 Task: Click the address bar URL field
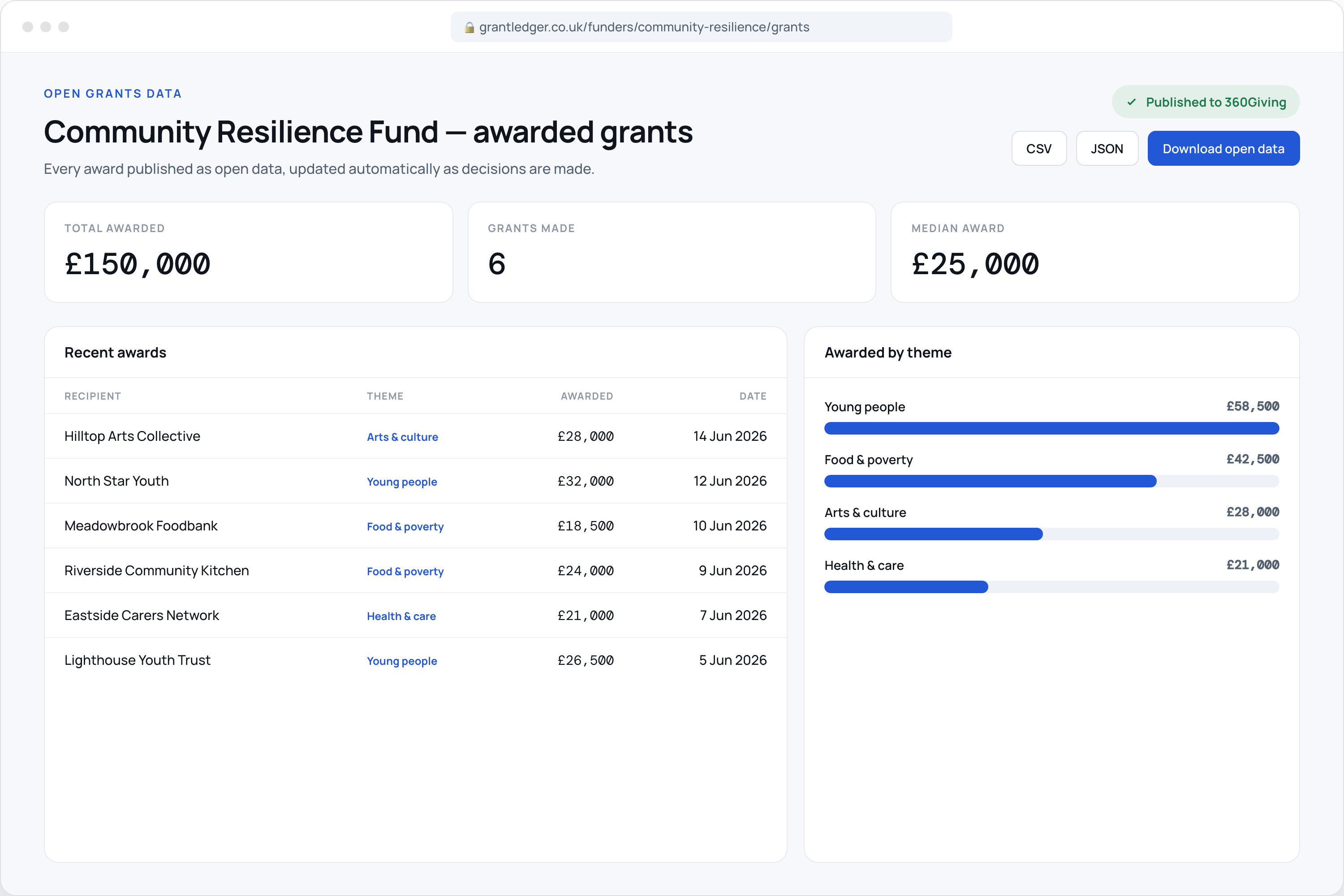coord(701,27)
